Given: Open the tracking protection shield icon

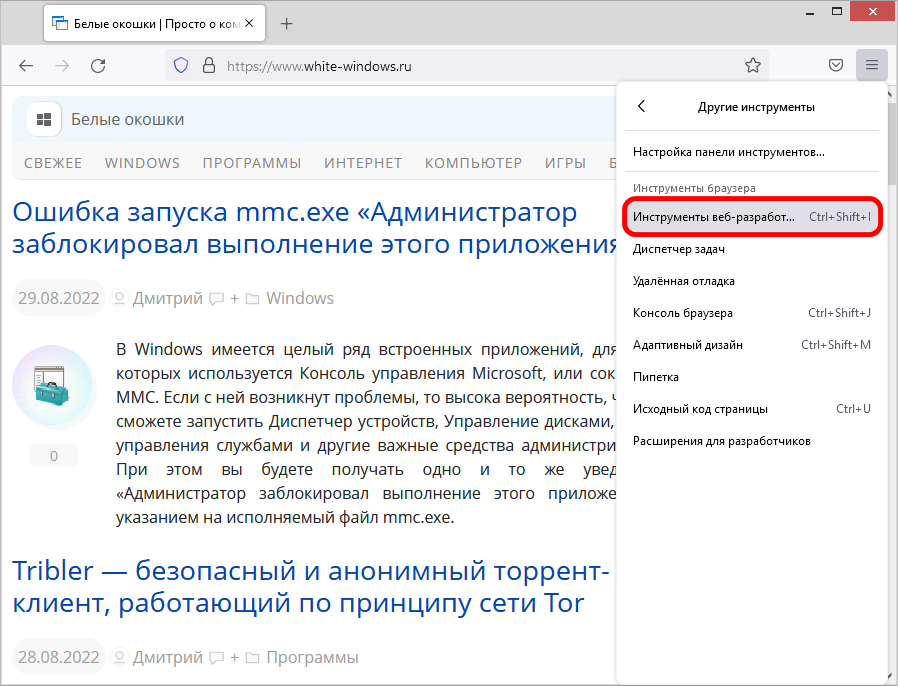Looking at the screenshot, I should point(181,66).
